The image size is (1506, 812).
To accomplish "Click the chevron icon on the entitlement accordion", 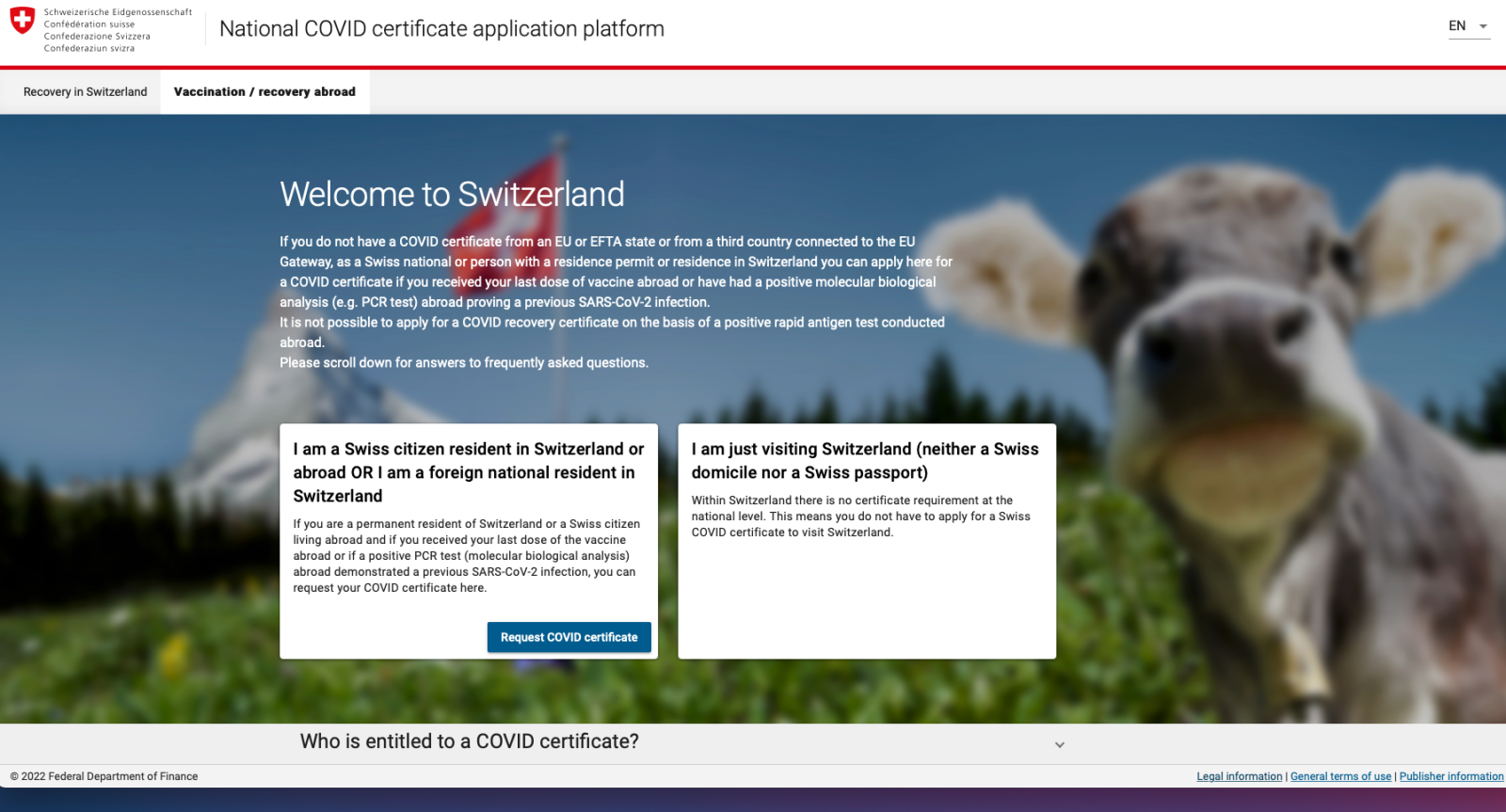I will pyautogui.click(x=1059, y=744).
